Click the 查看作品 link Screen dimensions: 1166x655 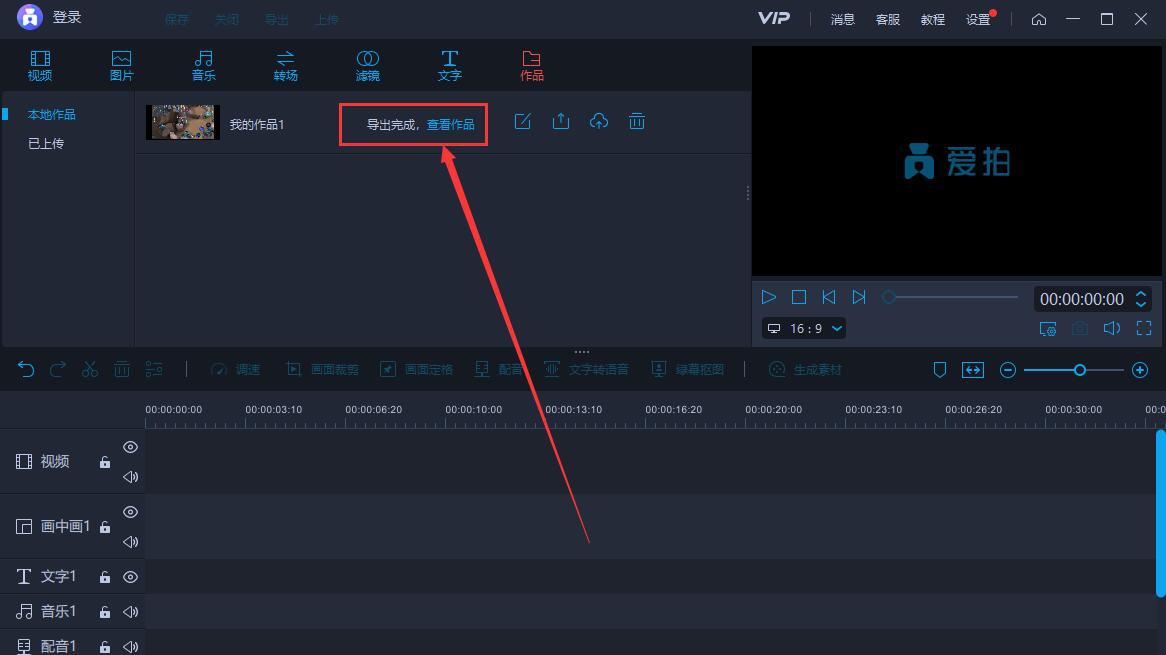450,124
